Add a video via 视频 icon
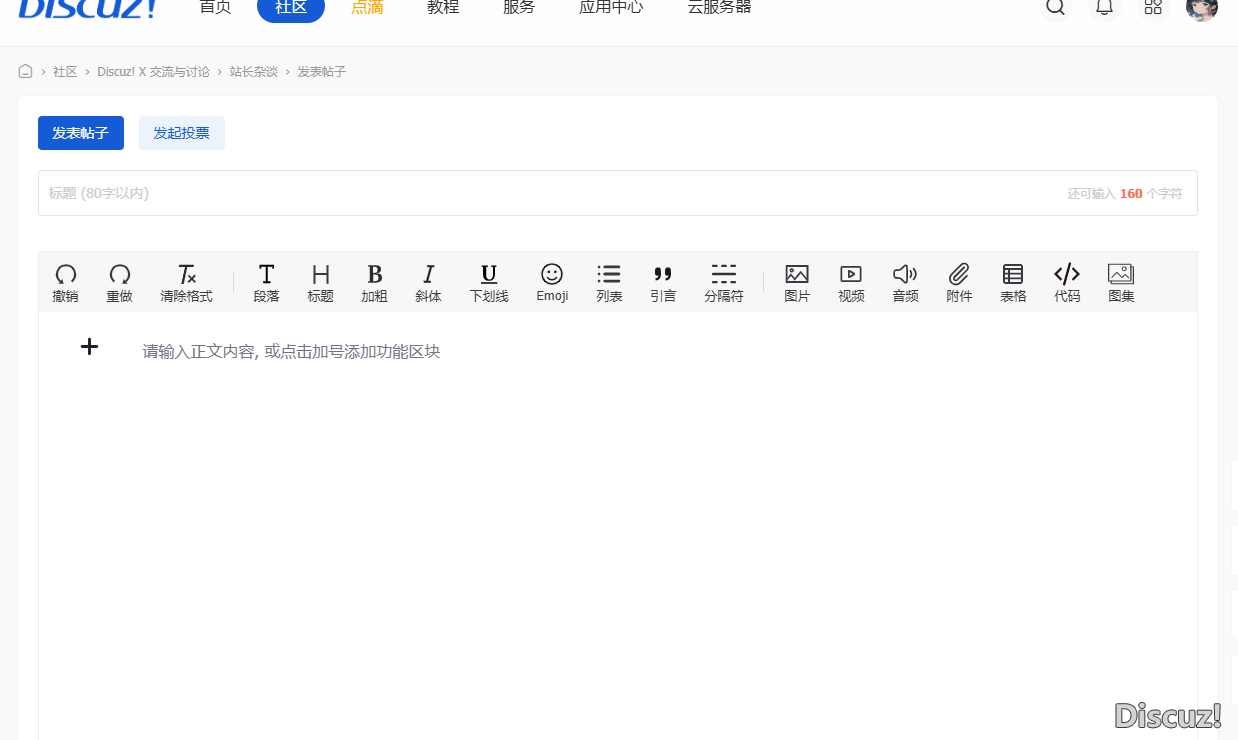This screenshot has height=740, width=1238. point(851,282)
